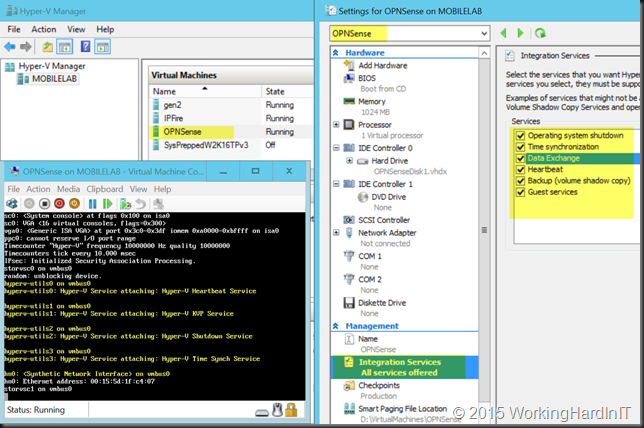Screen dimensions: 644x428
Task: Click the Ctrl+Alt+Delete icon in VM connection toolbar
Action: click(12, 203)
